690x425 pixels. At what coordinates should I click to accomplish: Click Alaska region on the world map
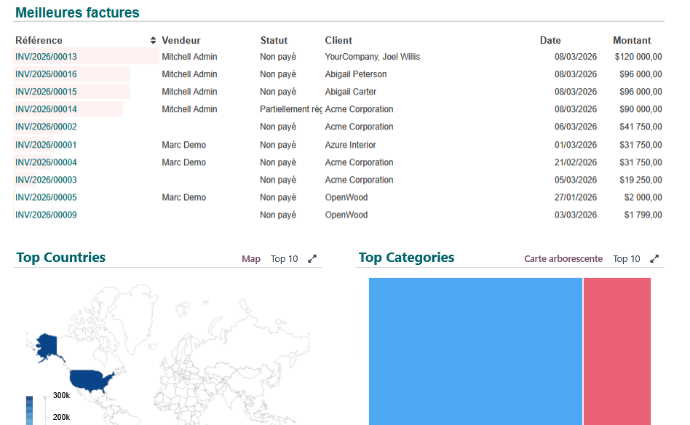tap(46, 346)
